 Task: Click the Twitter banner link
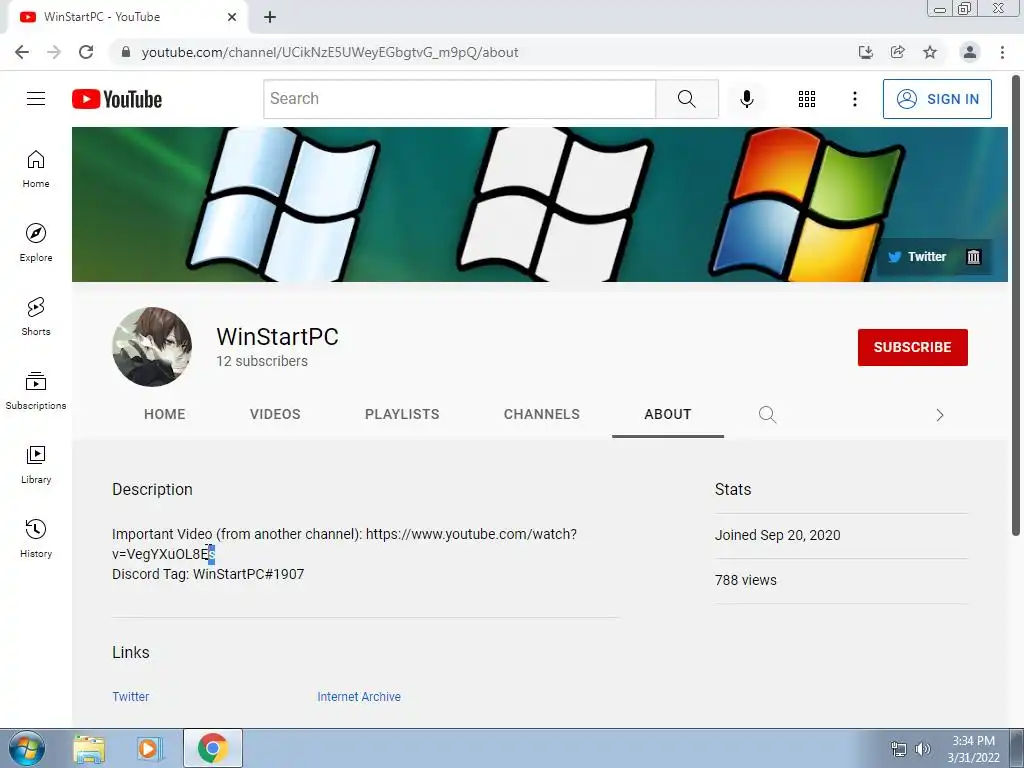[917, 257]
